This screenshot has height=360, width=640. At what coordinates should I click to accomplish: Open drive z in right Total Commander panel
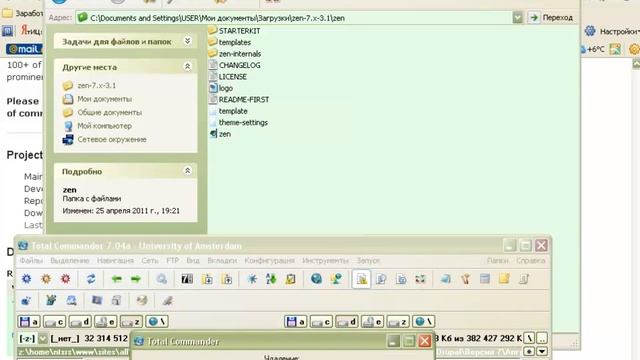pyautogui.click(x=398, y=322)
